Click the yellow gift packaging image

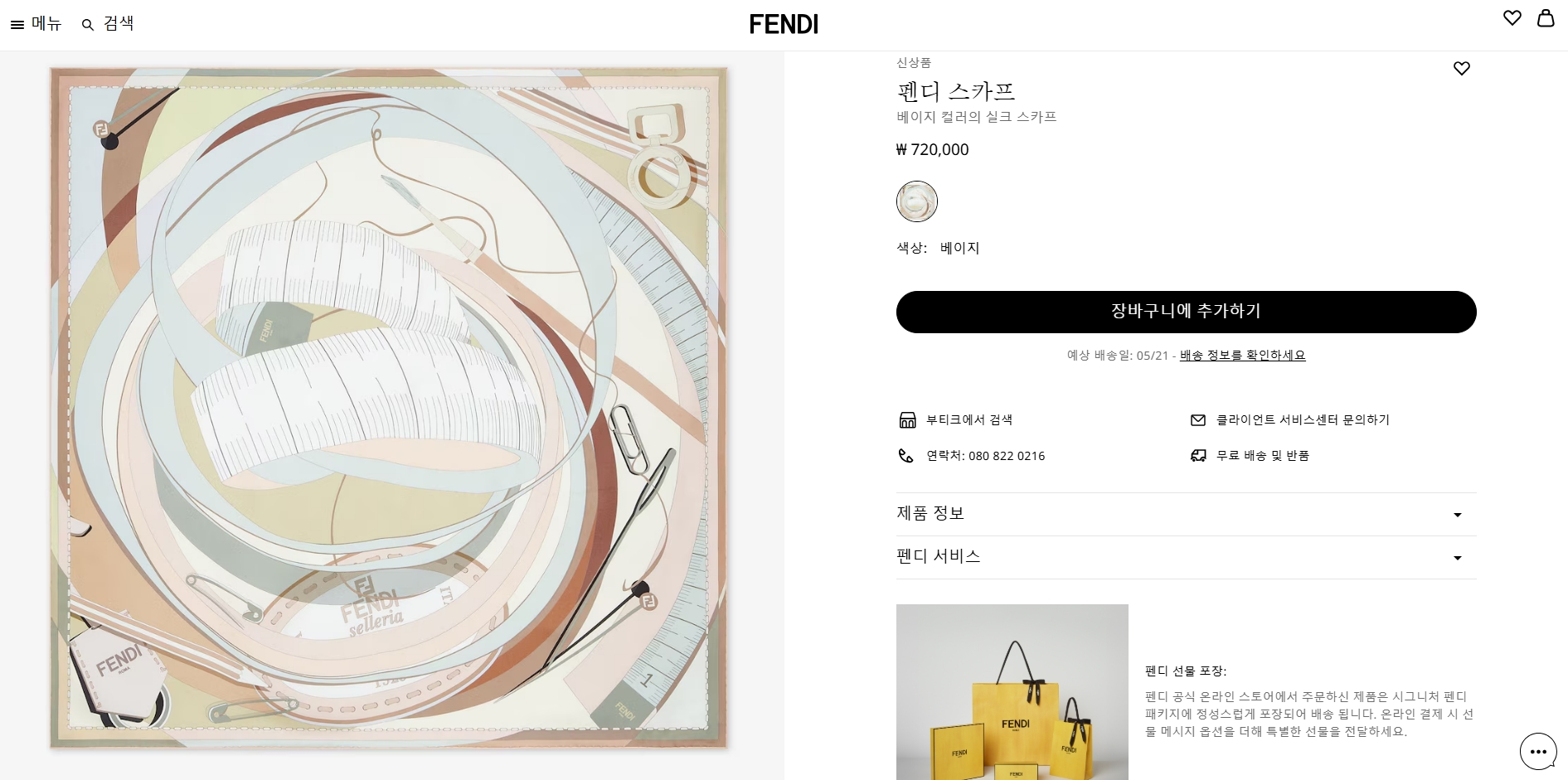click(1012, 692)
